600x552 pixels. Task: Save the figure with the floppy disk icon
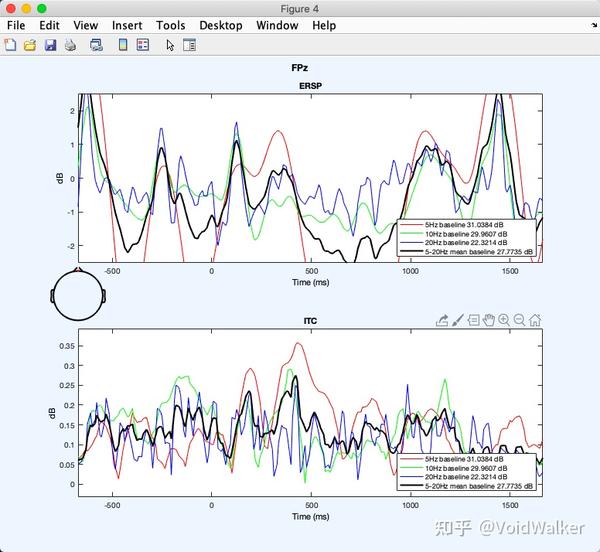[x=50, y=45]
